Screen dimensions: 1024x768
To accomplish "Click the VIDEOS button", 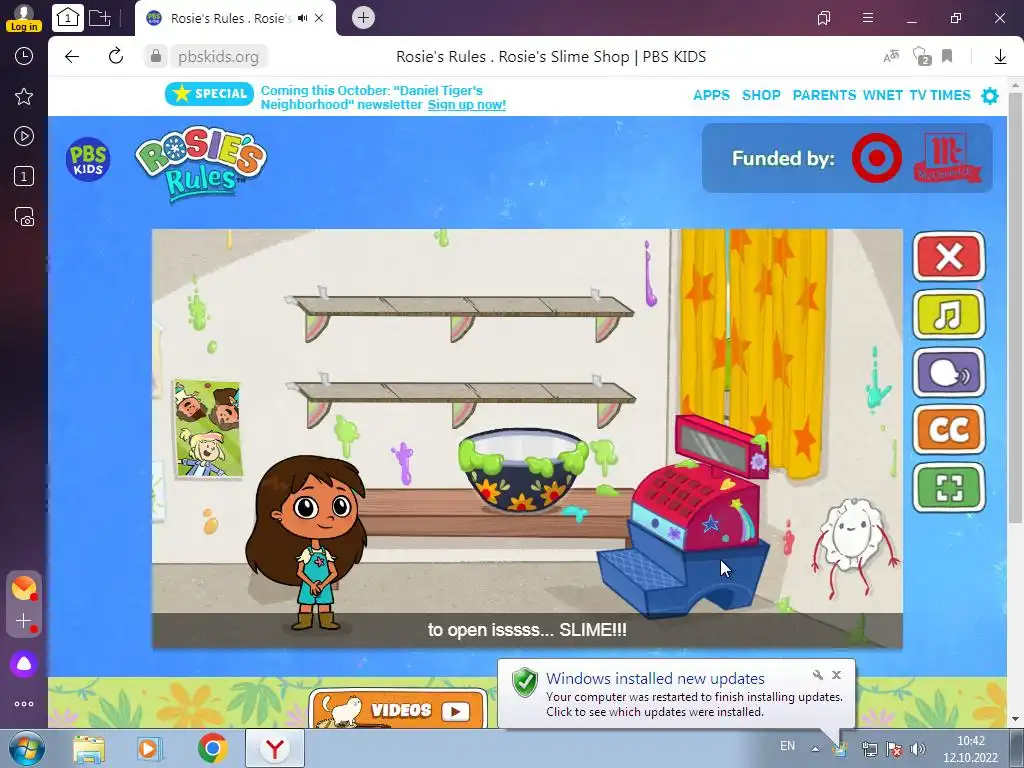I will tap(398, 710).
